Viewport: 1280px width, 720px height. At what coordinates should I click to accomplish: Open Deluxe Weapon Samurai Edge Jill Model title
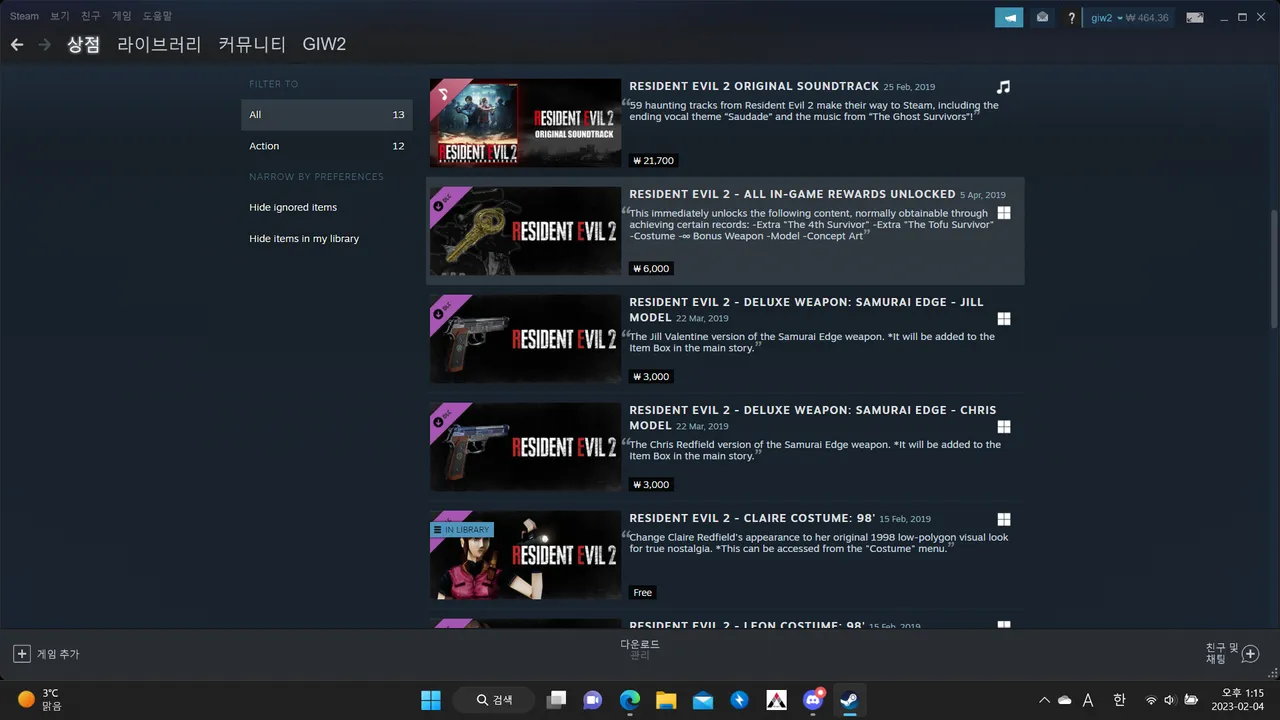[x=806, y=309]
